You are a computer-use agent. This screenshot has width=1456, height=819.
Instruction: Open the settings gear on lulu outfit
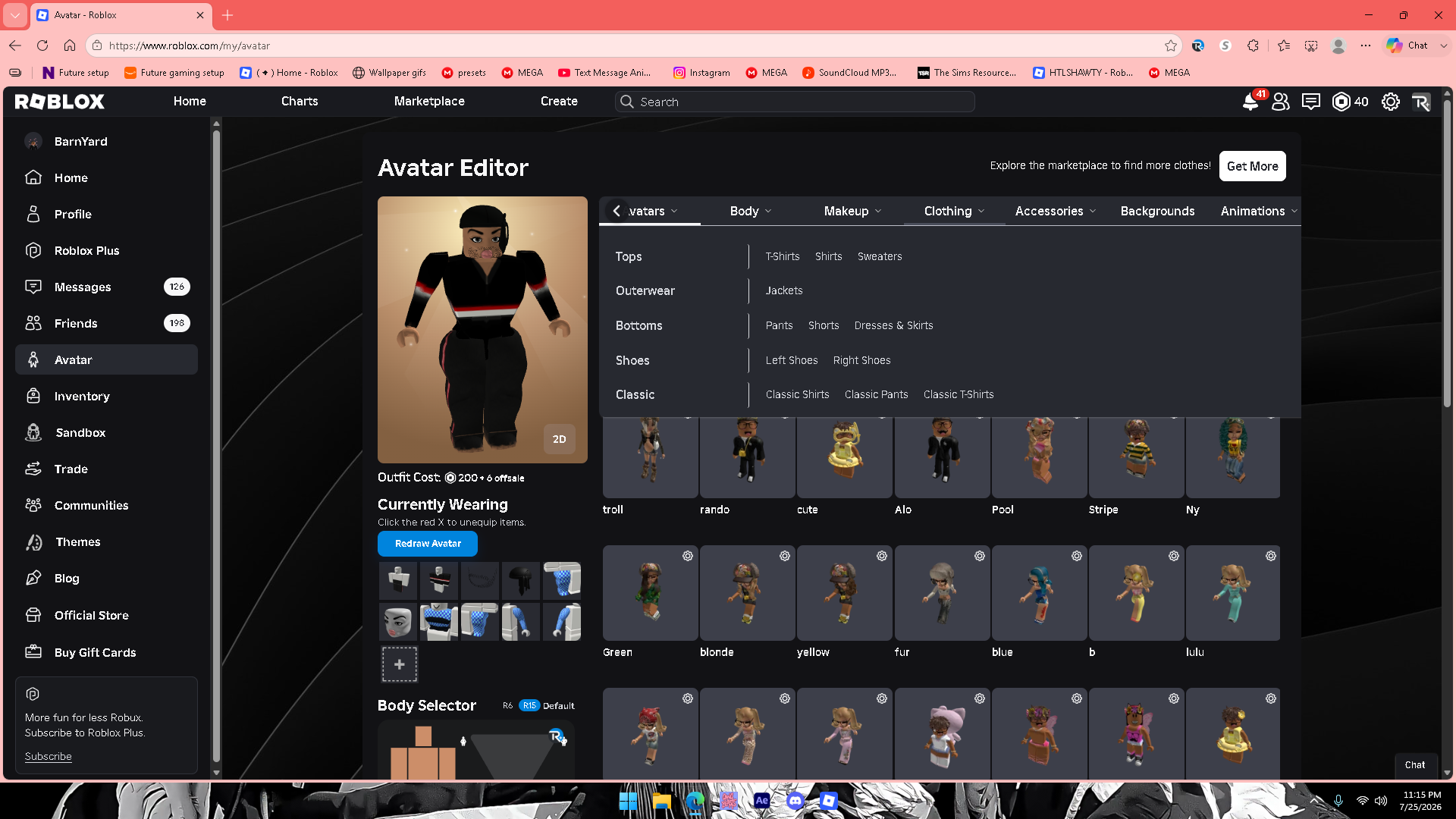click(1271, 556)
